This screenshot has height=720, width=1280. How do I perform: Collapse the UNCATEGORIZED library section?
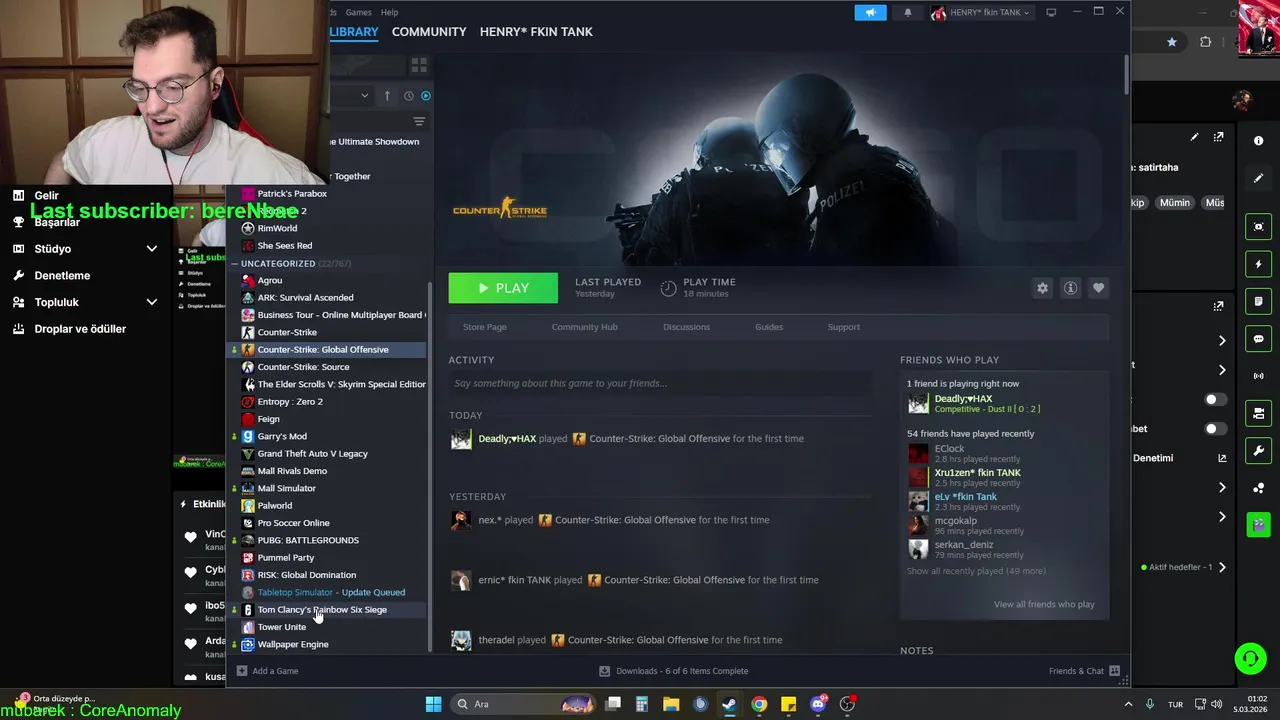click(233, 264)
